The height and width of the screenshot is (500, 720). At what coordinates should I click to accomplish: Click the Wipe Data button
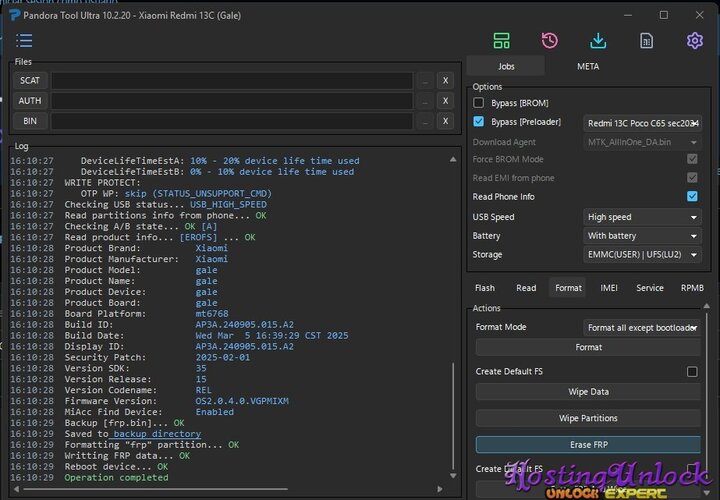pos(588,392)
